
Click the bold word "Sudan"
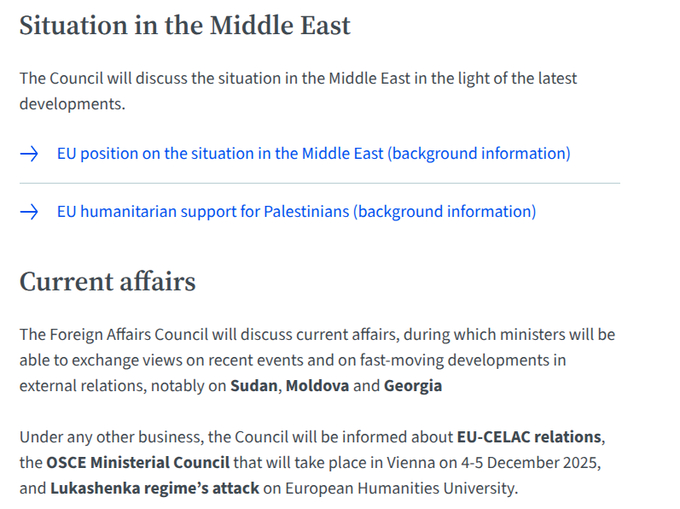tap(254, 386)
